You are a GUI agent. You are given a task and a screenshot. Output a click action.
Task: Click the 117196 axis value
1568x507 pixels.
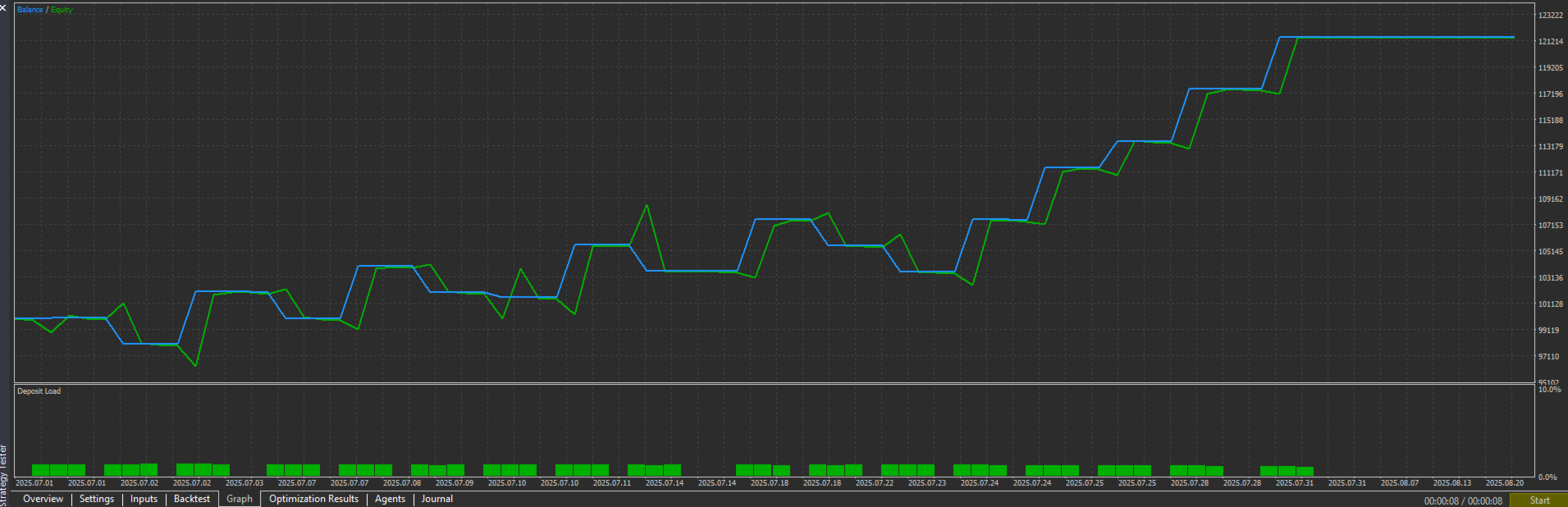coord(1551,94)
